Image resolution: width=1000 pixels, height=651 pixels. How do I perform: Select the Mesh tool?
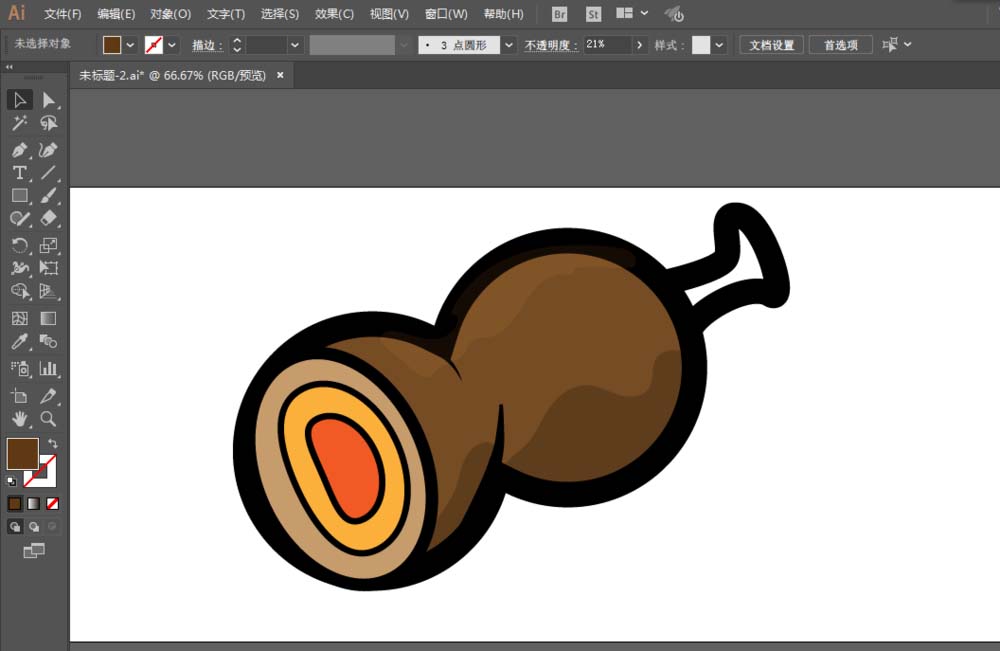click(x=20, y=318)
